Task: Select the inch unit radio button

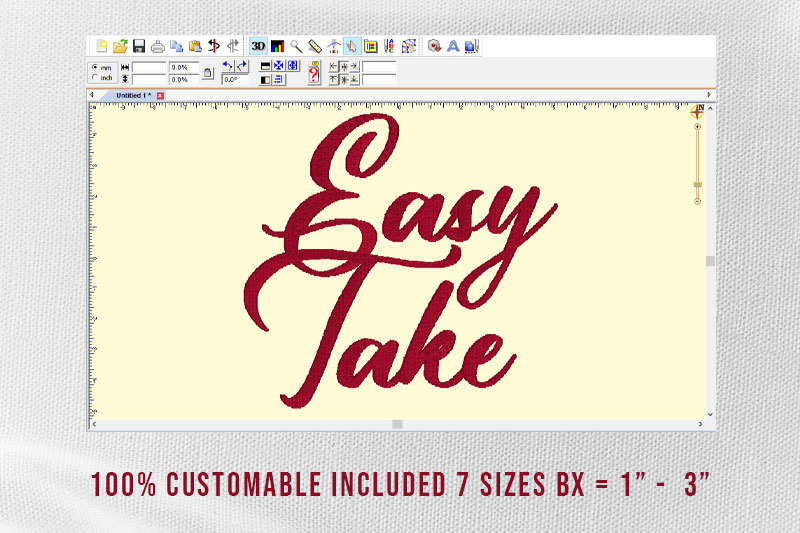Action: tap(95, 78)
